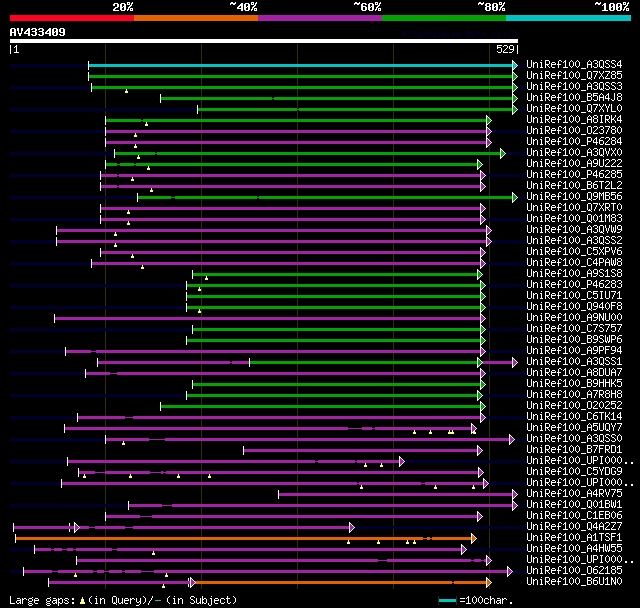Click the purple ~60% identity color segment

[x=320, y=18]
